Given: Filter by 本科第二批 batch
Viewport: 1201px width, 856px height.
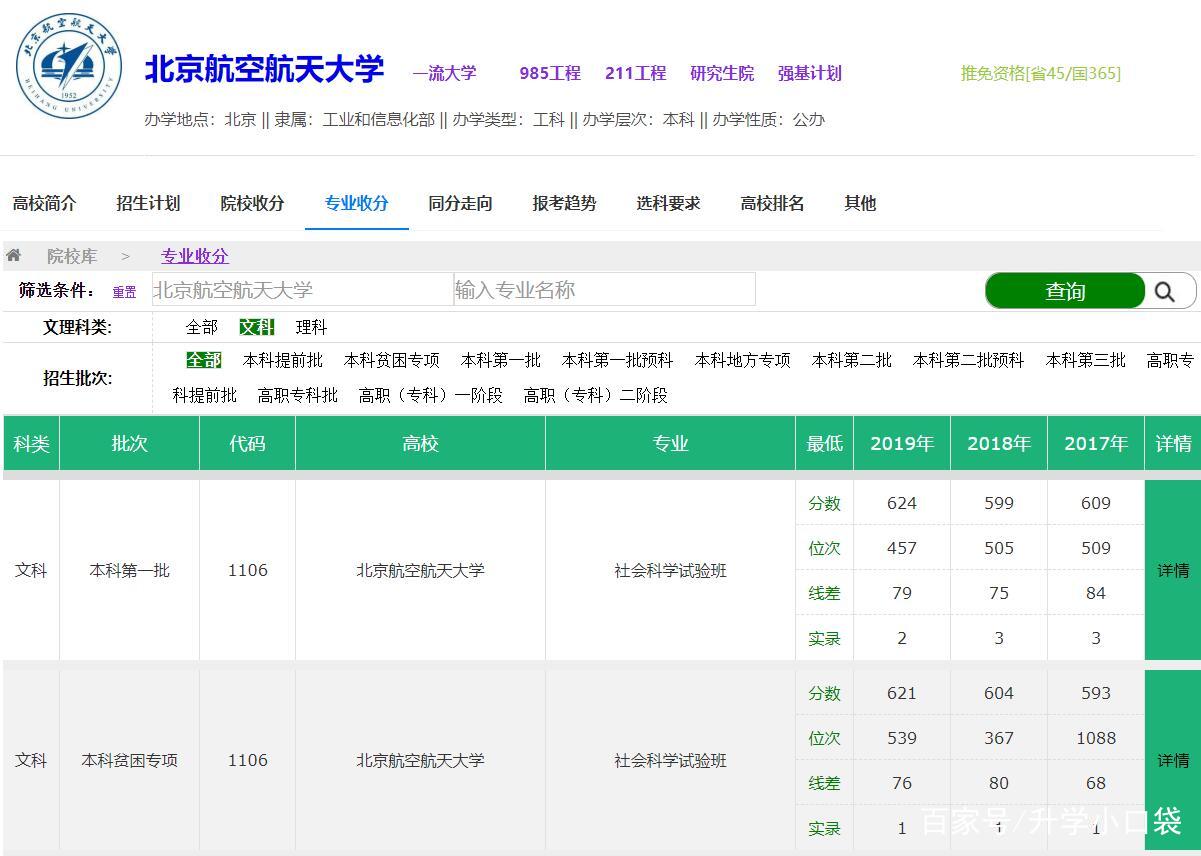Looking at the screenshot, I should [x=852, y=360].
